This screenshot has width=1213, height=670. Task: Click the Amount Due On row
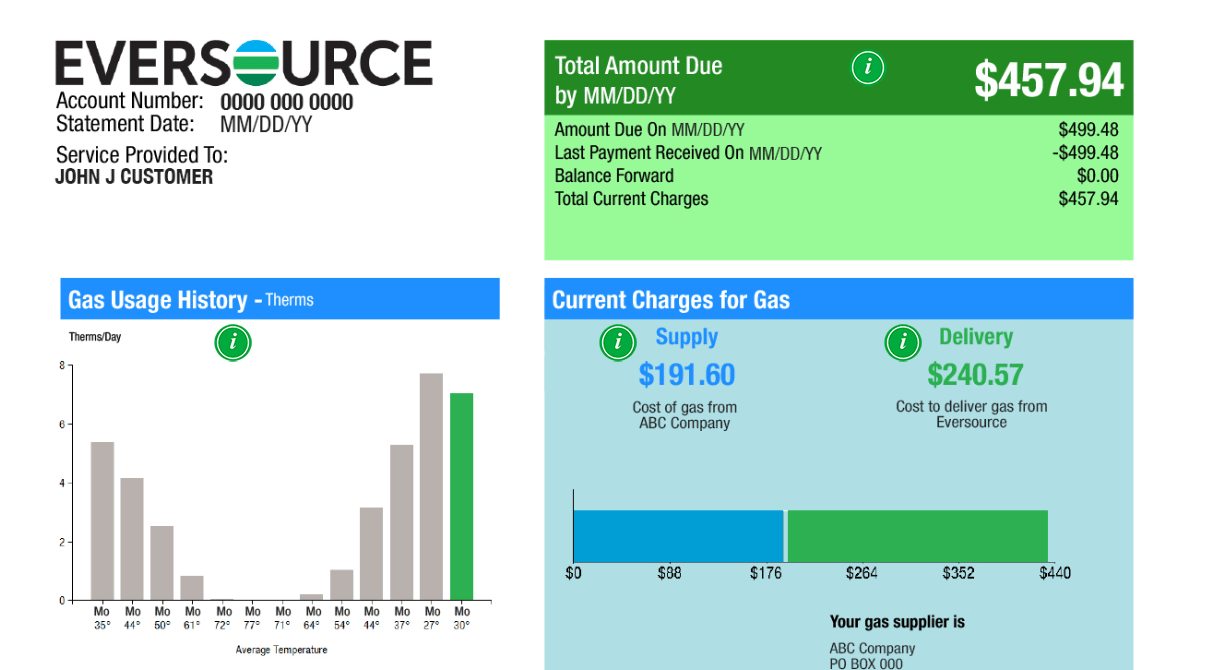[x=837, y=130]
